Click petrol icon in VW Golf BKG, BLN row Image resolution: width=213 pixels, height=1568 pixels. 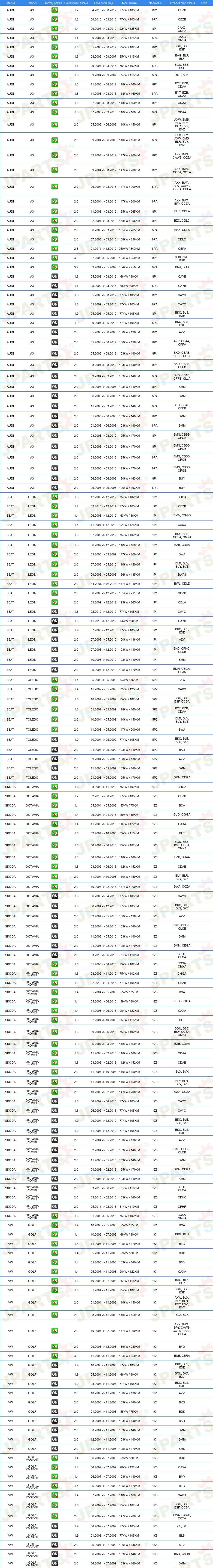(x=55, y=1234)
